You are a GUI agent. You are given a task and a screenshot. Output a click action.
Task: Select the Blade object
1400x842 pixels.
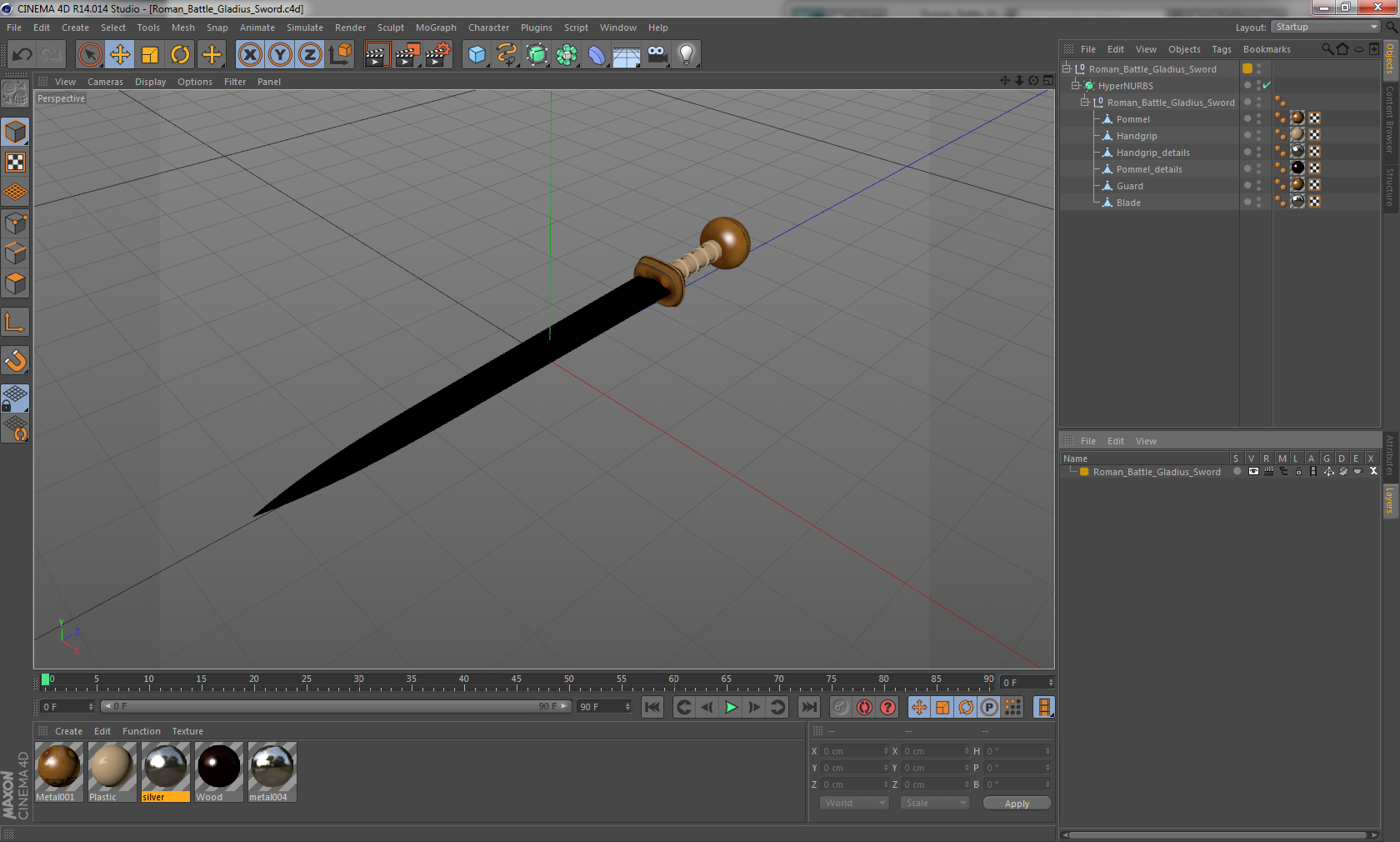1128,203
